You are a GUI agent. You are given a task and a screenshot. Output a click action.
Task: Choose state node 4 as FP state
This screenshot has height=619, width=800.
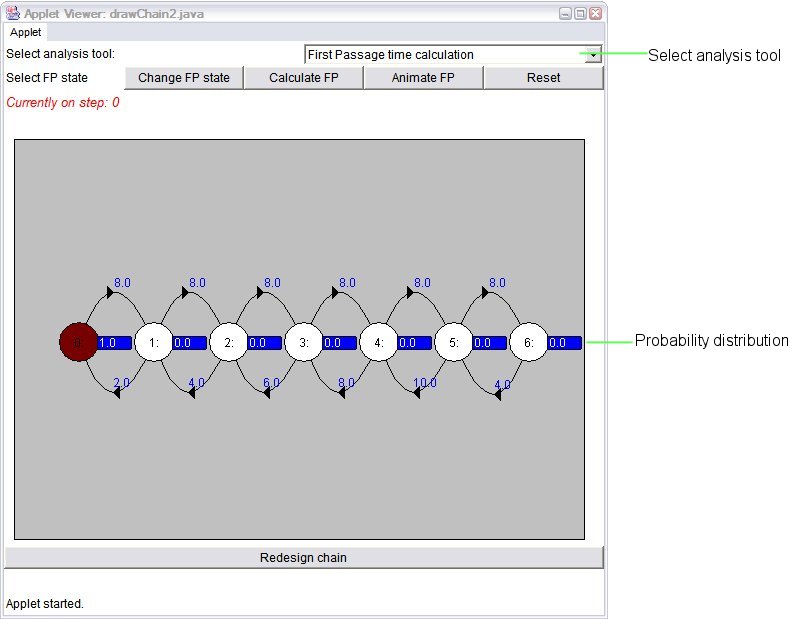pos(379,342)
